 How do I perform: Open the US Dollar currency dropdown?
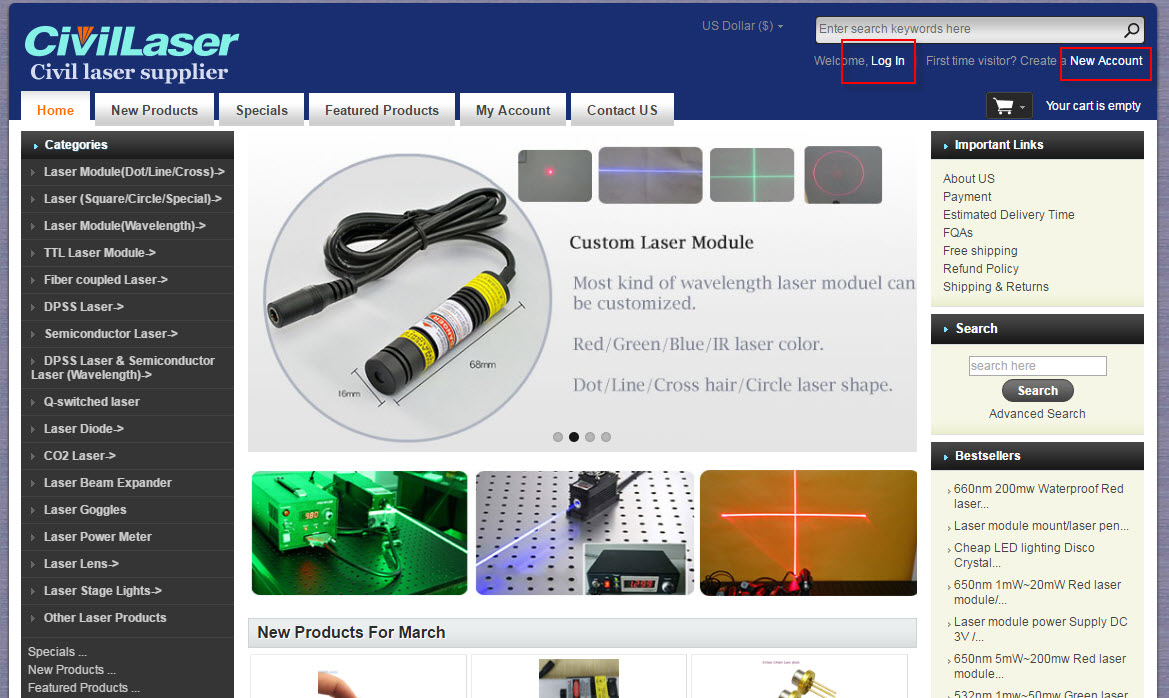point(742,26)
